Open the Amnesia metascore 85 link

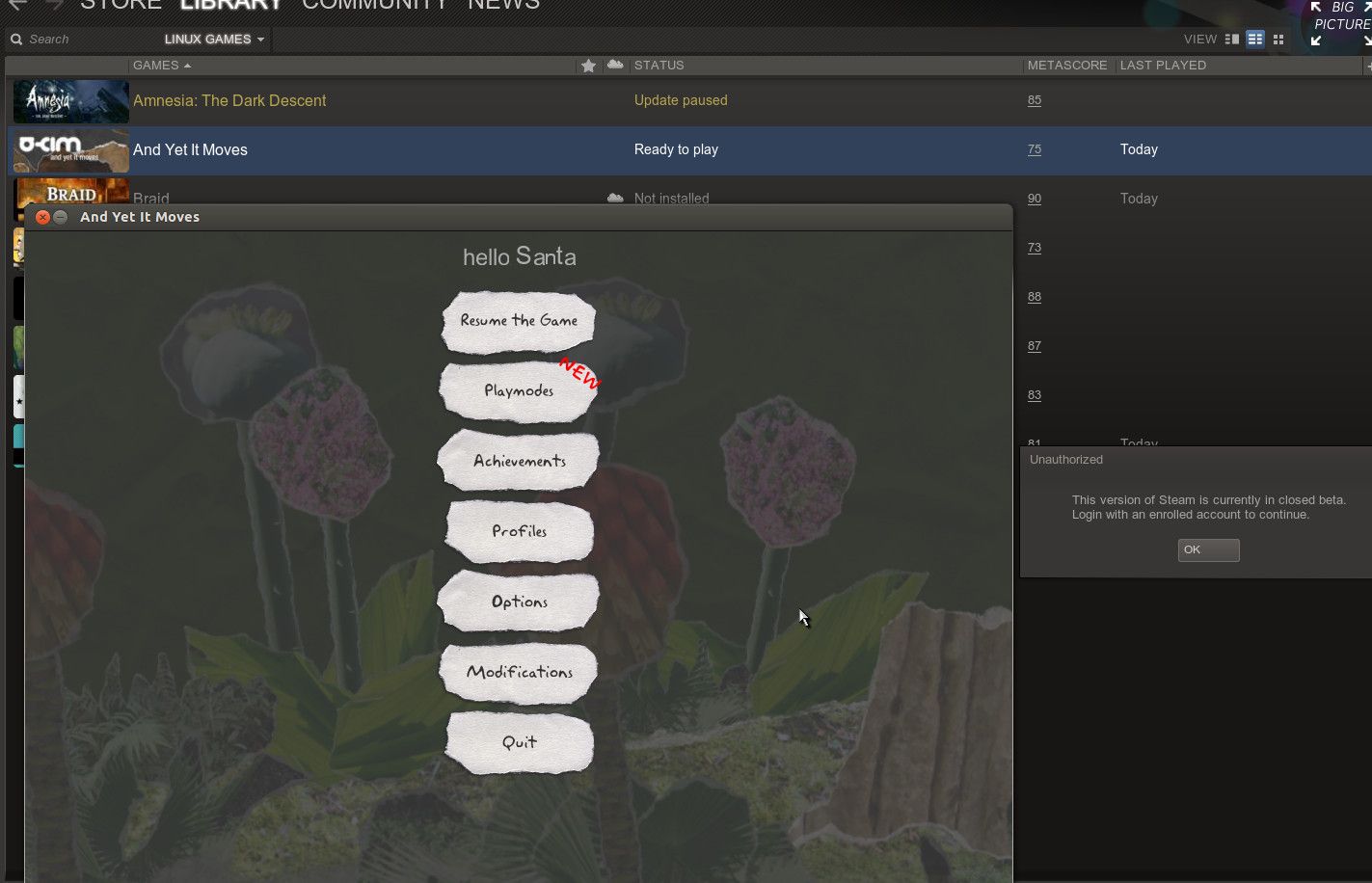(x=1034, y=100)
